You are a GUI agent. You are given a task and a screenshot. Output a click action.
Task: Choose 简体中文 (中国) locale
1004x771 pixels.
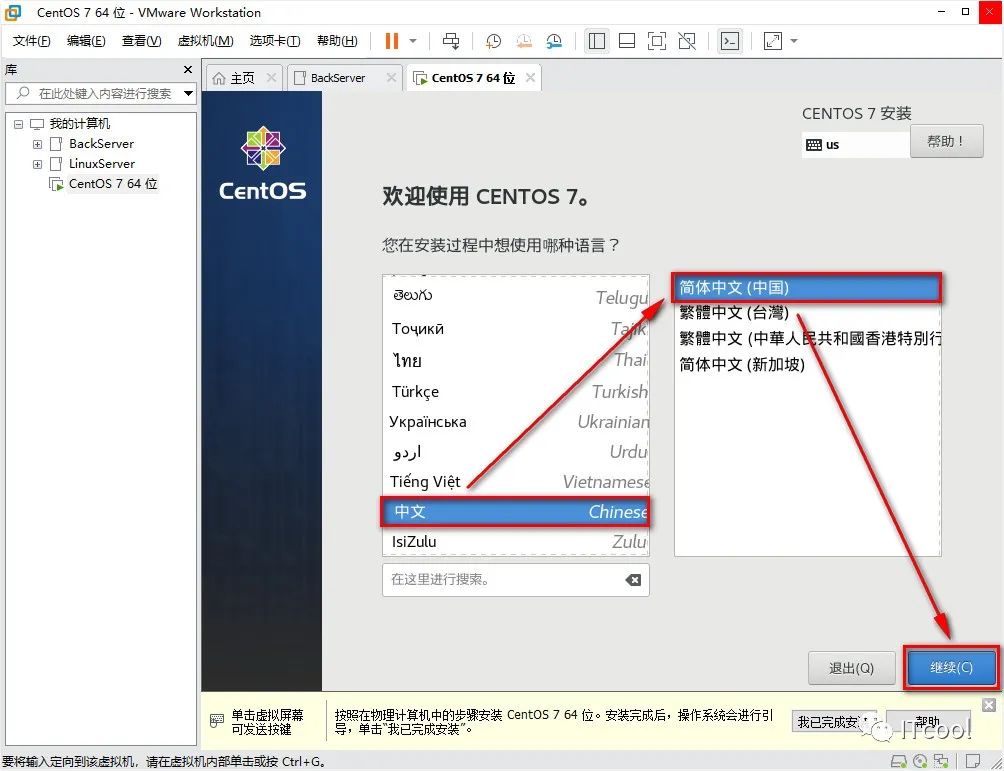tap(807, 288)
